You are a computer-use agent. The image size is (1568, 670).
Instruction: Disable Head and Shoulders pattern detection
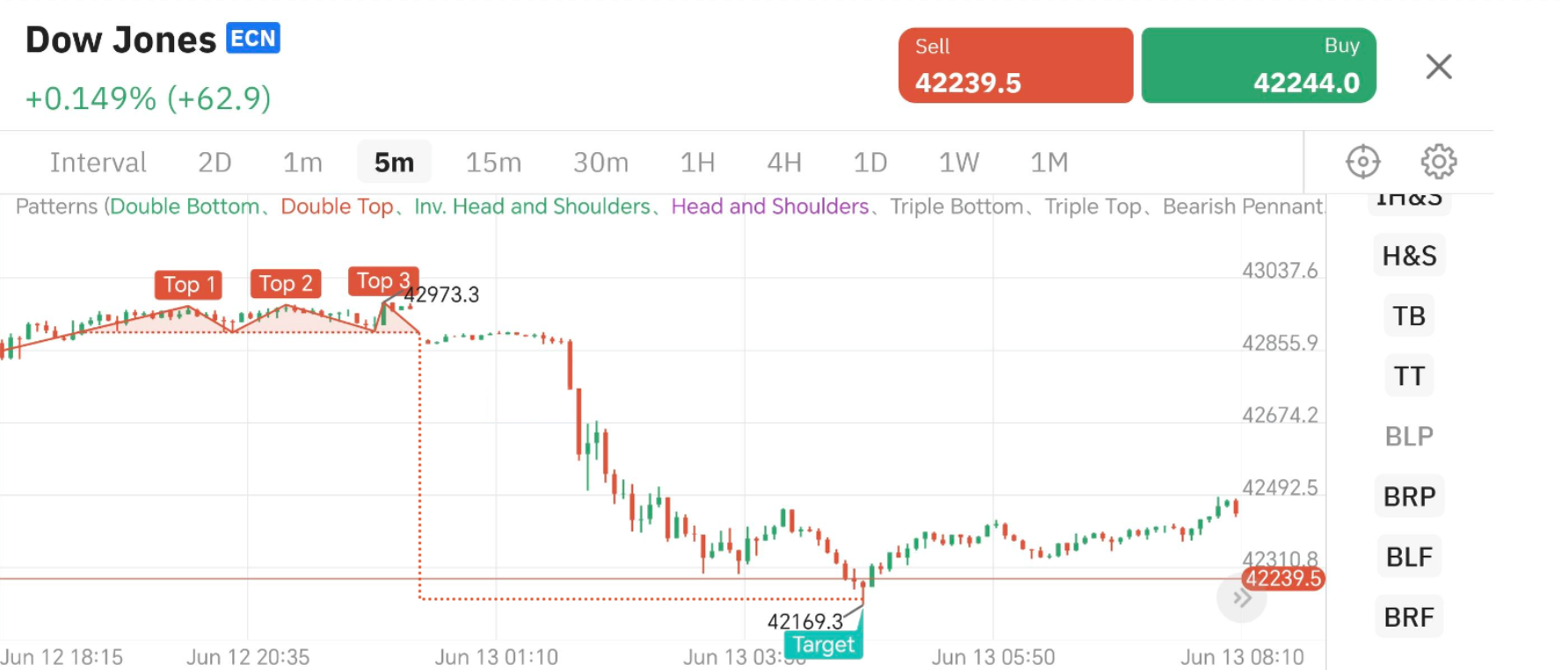[769, 206]
